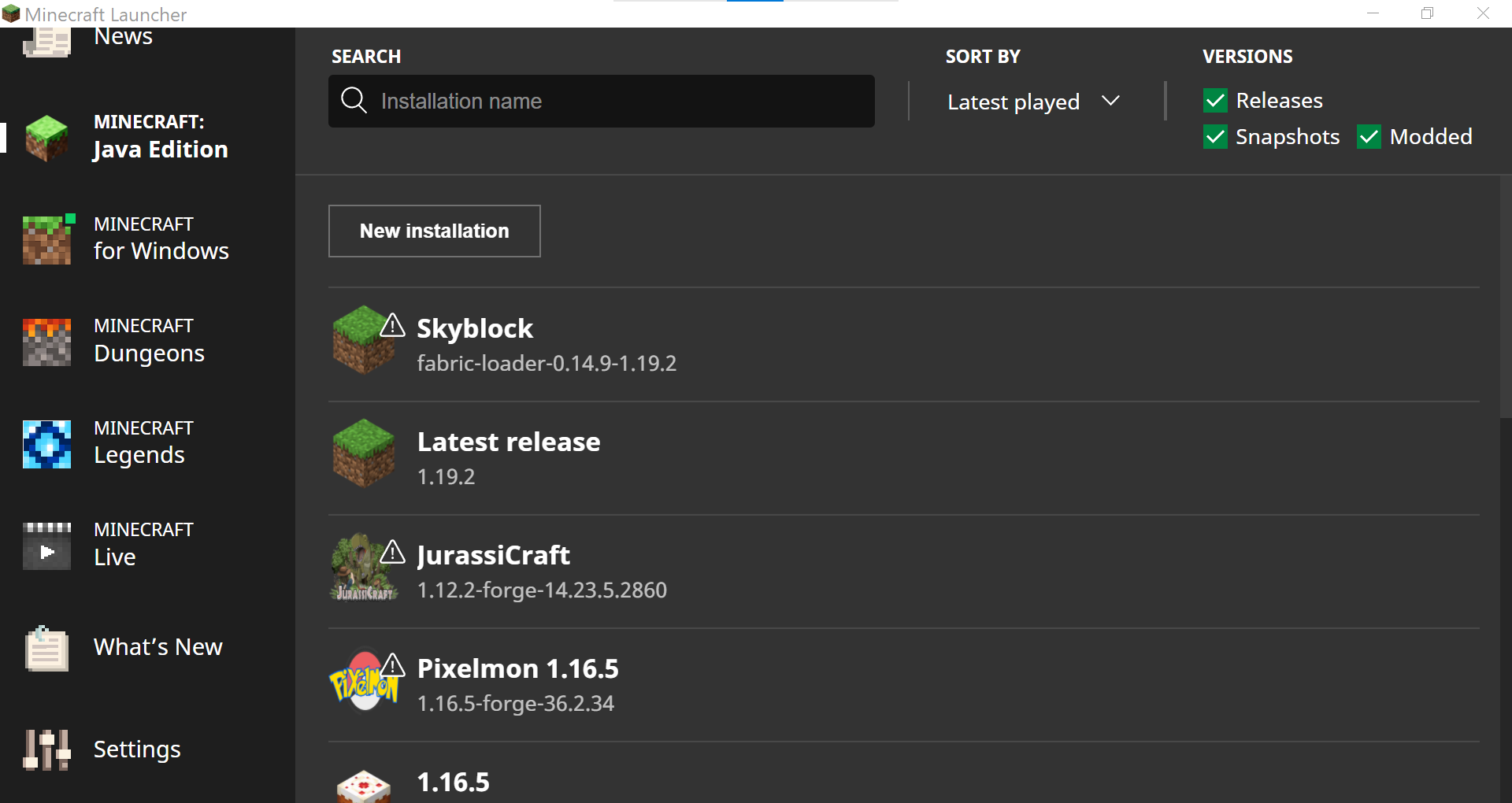
Task: Click the New installation button
Action: pos(435,231)
